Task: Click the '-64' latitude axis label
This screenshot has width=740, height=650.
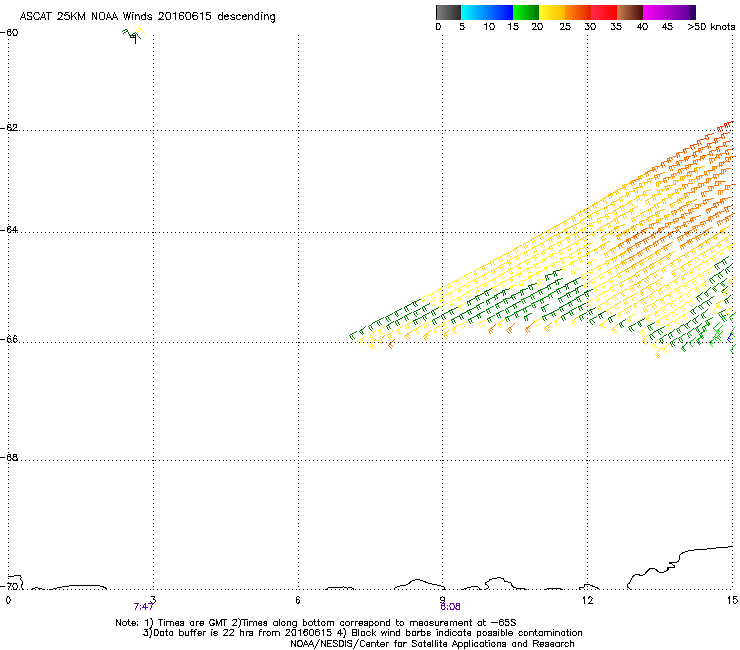Action: (x=9, y=229)
